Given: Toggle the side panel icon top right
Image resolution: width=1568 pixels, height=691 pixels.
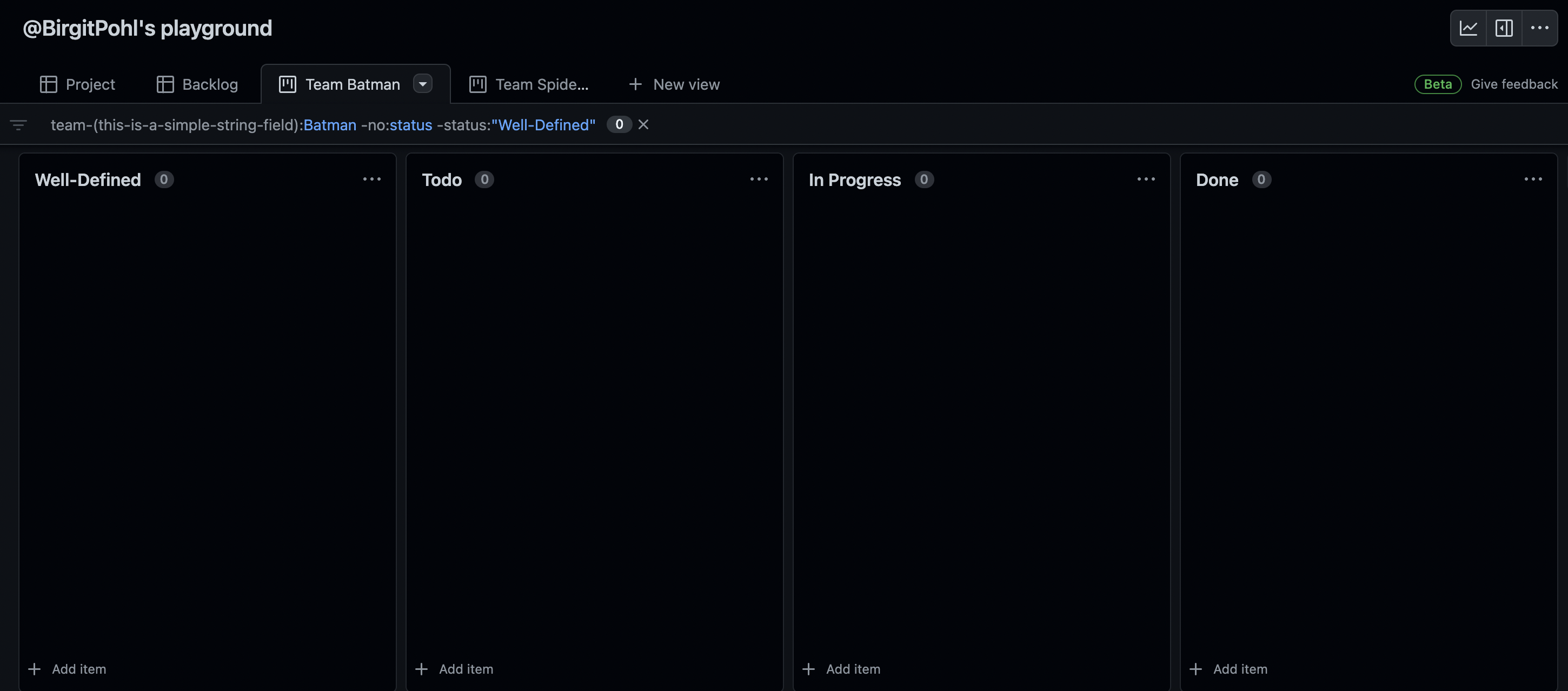Looking at the screenshot, I should 1504,28.
